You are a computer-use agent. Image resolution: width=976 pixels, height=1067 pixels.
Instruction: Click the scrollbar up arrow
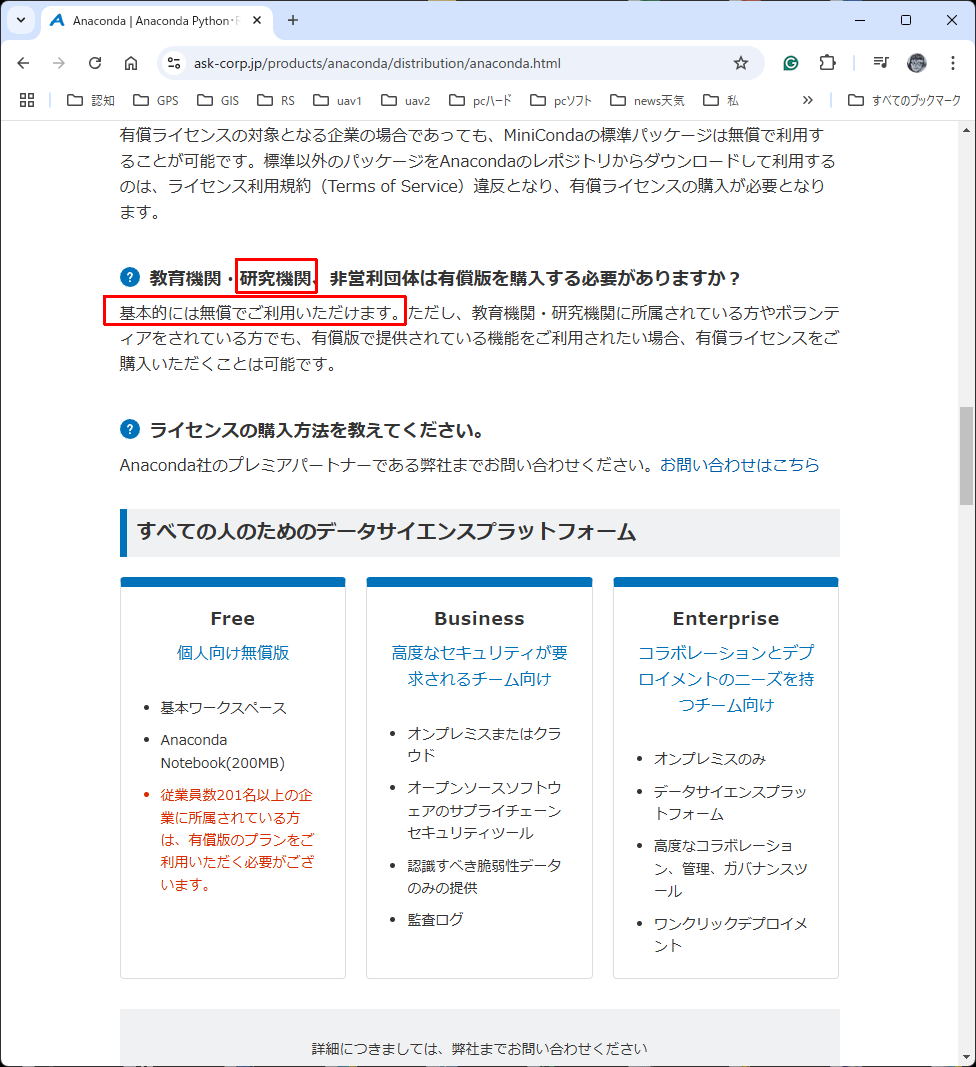[x=966, y=129]
